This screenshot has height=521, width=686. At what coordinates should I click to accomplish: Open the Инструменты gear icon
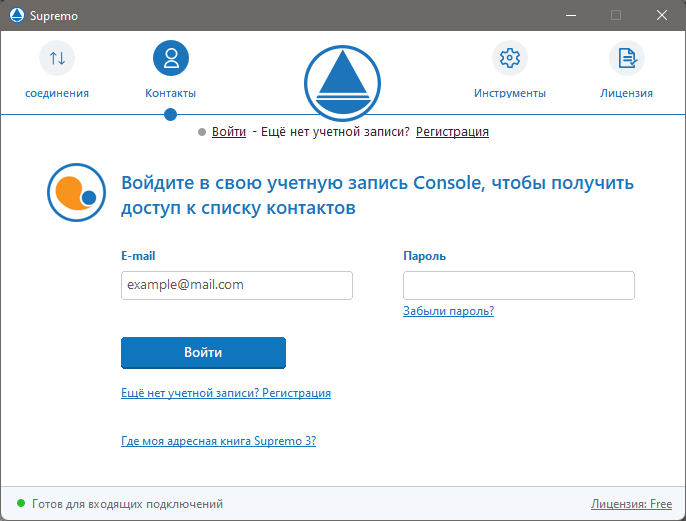pyautogui.click(x=510, y=58)
